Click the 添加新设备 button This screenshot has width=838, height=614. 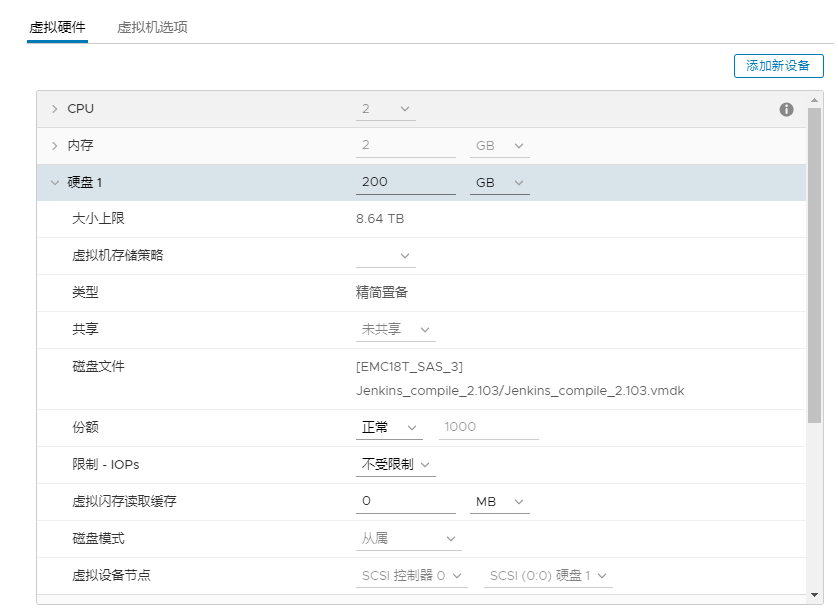(x=778, y=66)
